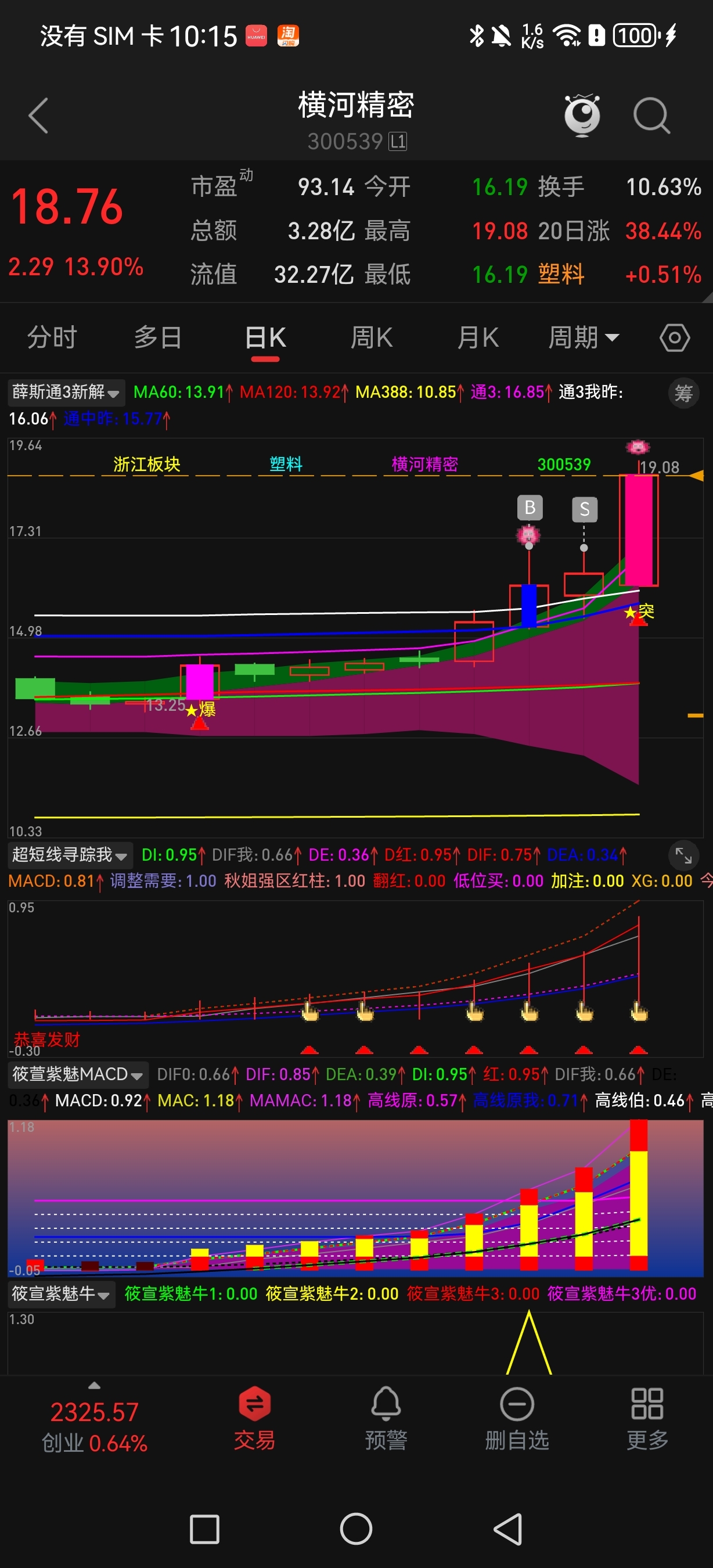Open the 超短线寻踪我 indicator dropdown

(69, 855)
